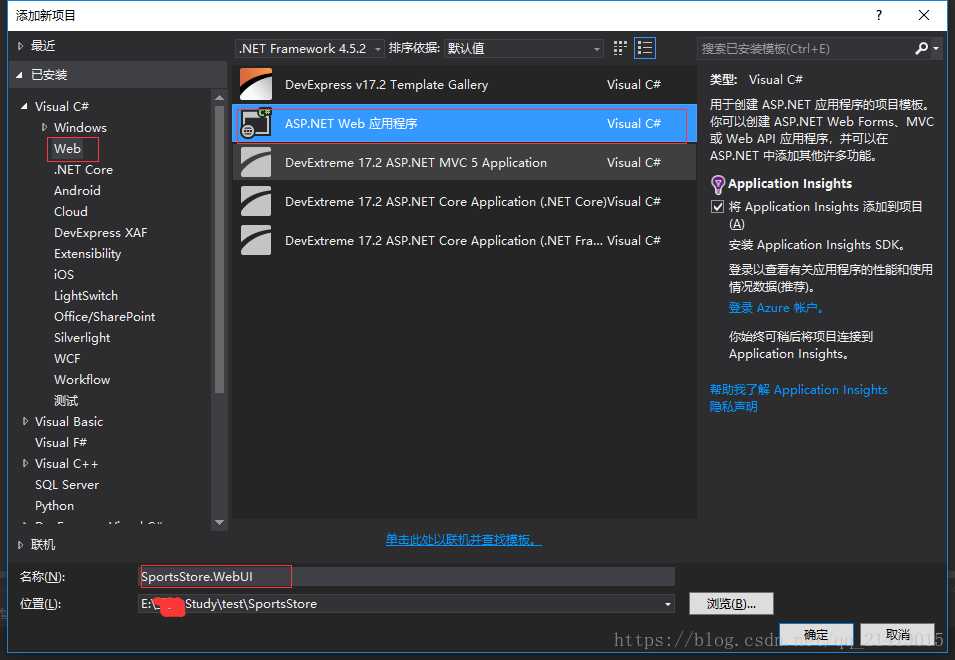Select the LightSwitch category
Viewport: 955px width, 660px height.
[x=86, y=295]
